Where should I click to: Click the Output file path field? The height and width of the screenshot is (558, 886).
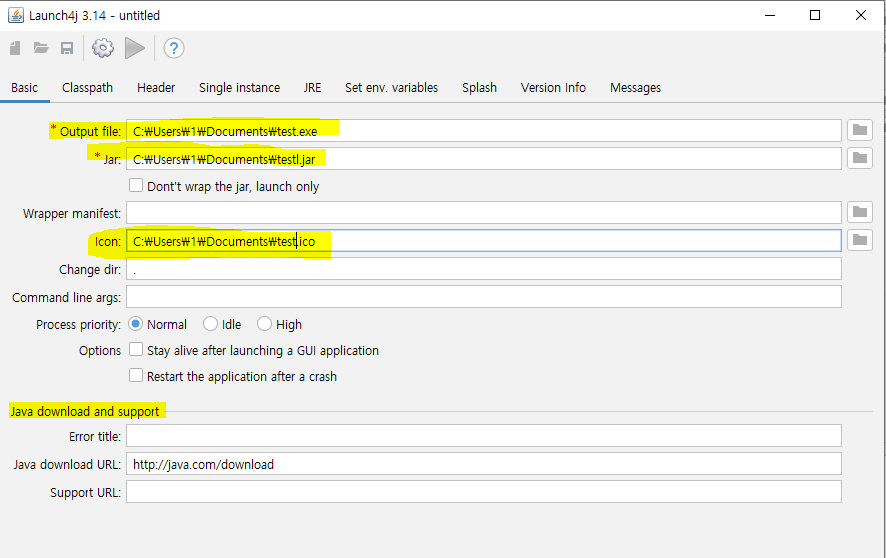(x=484, y=130)
